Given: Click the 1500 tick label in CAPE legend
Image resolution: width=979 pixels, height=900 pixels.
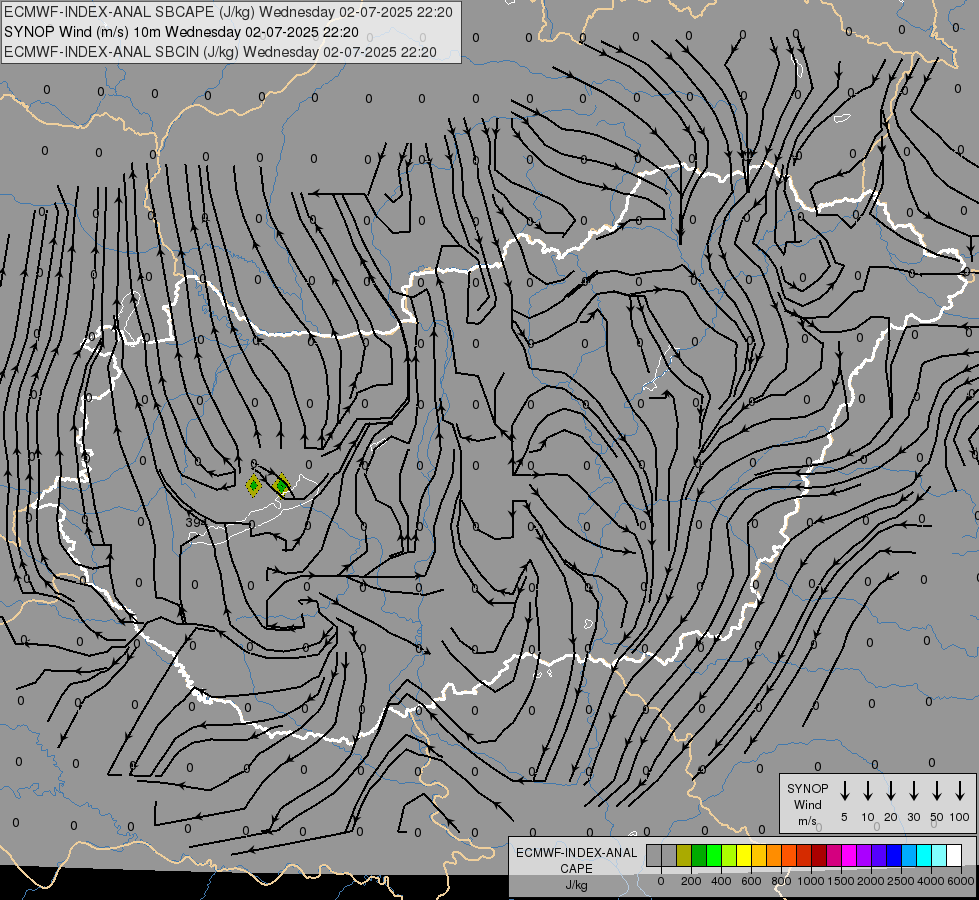Looking at the screenshot, I should 841,881.
